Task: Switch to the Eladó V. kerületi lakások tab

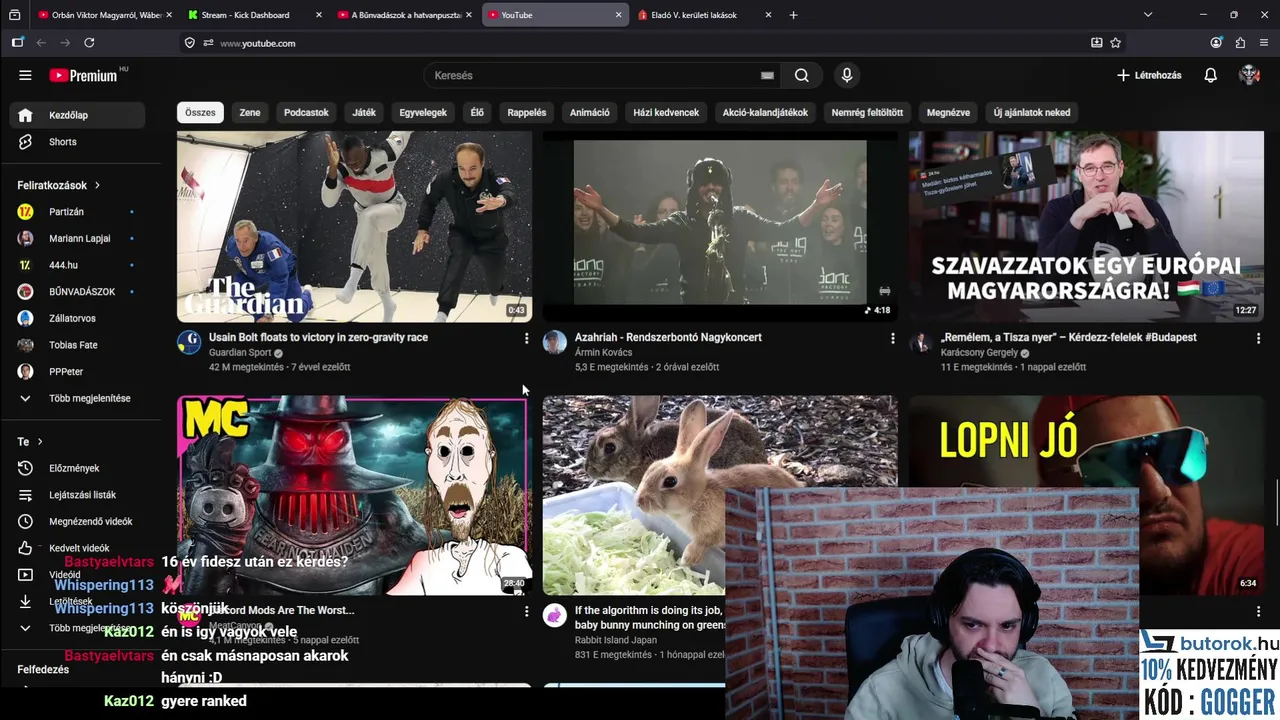Action: coord(704,15)
